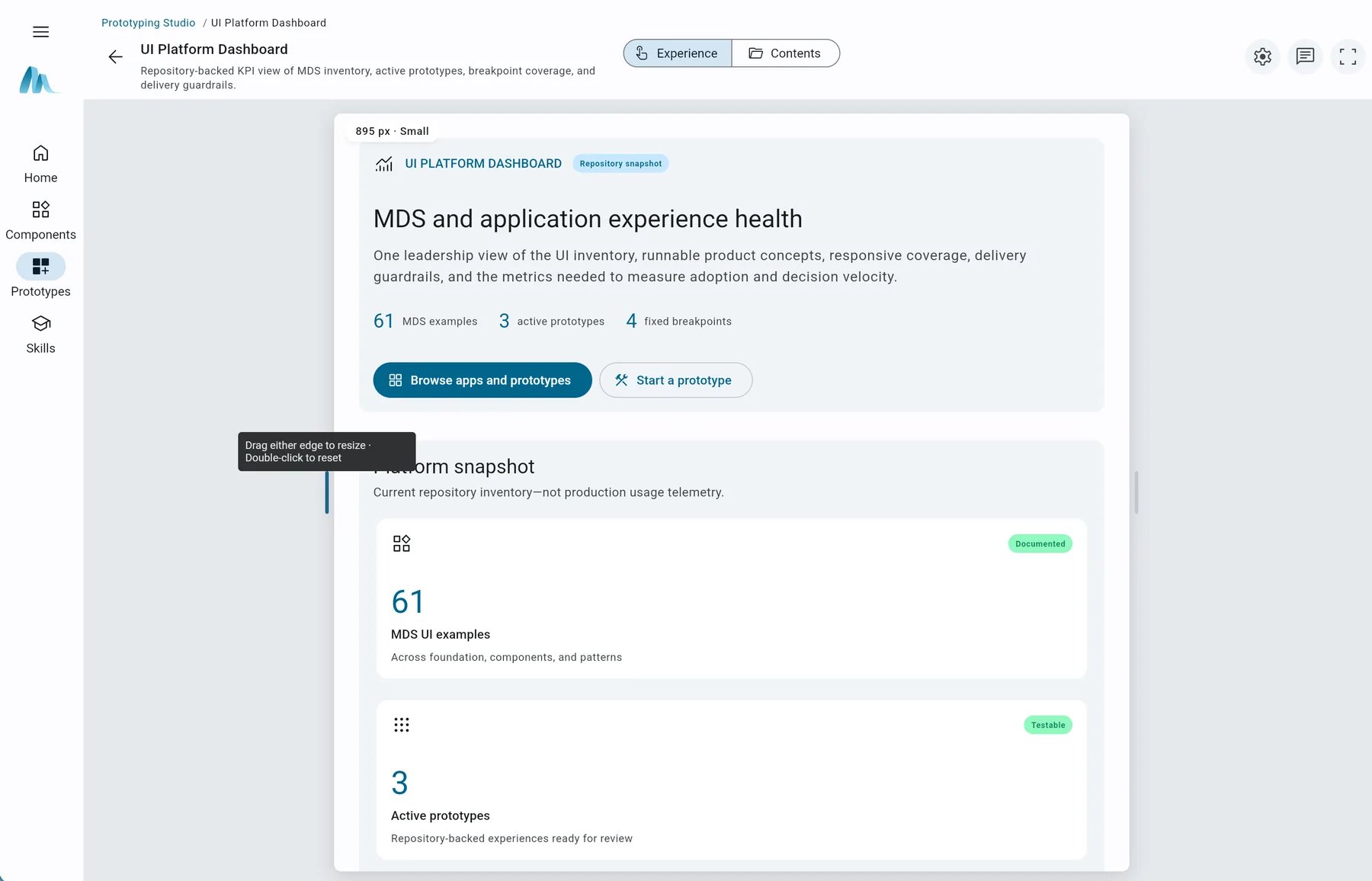Click the Active prototypes card title

(x=441, y=815)
